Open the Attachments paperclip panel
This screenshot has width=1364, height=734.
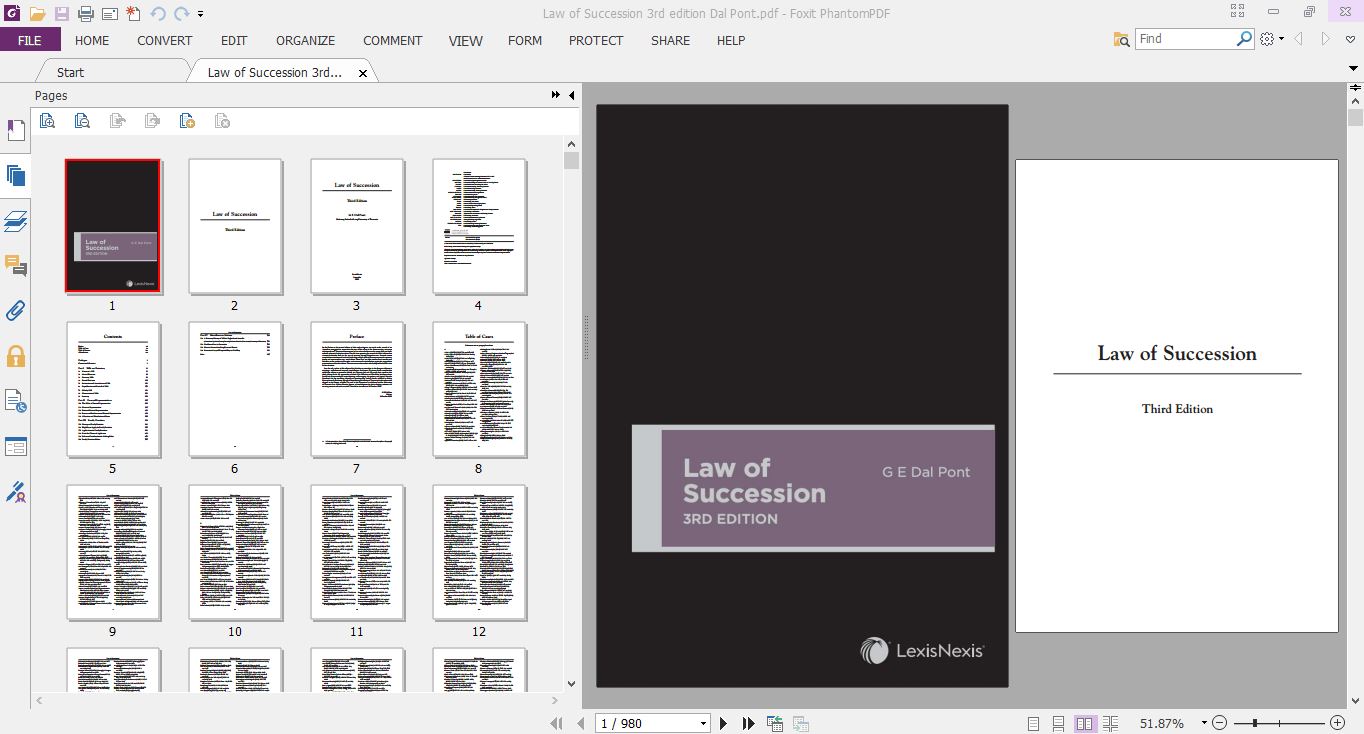[15, 310]
